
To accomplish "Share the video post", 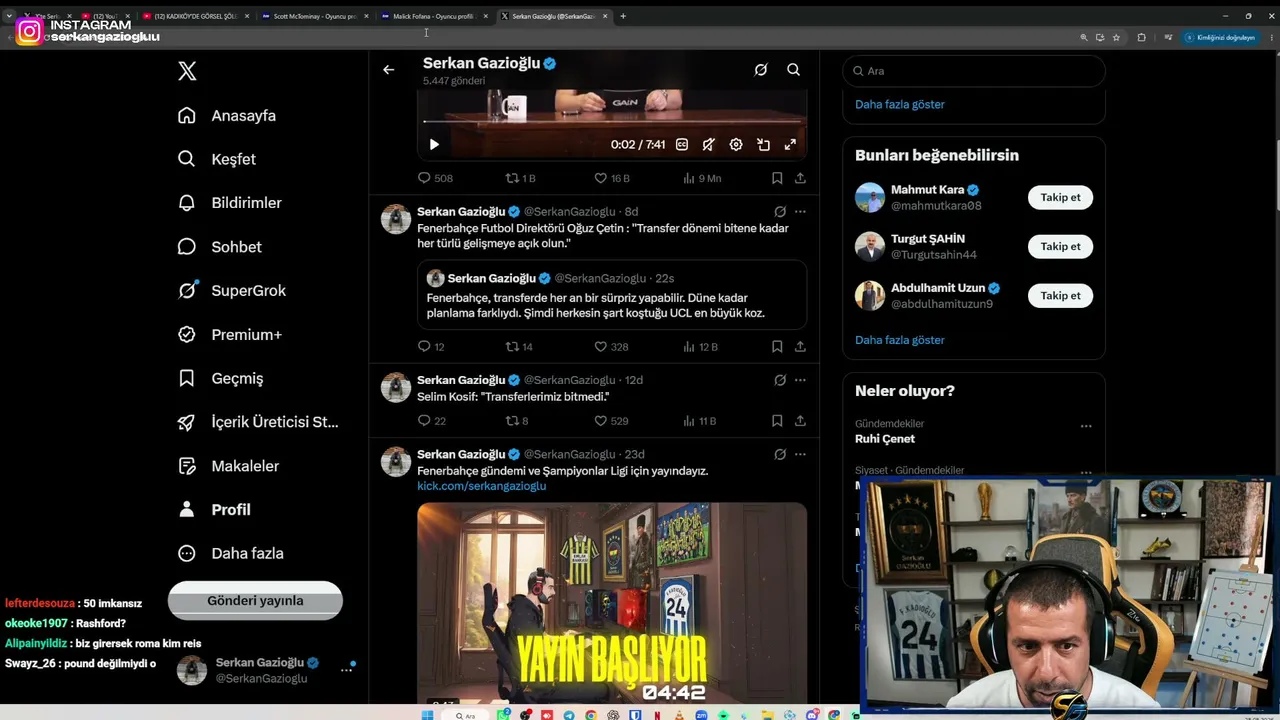I will coord(800,178).
